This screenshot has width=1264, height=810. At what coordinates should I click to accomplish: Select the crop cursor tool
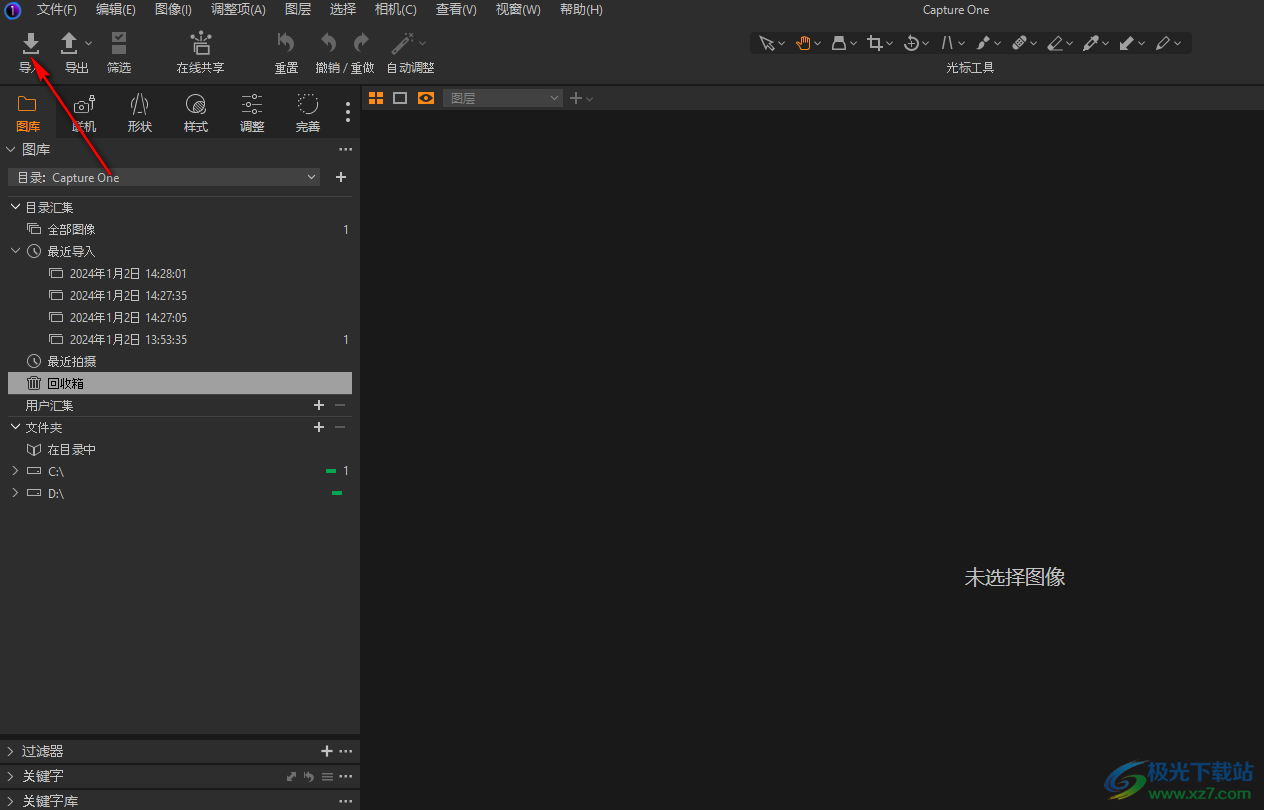tap(875, 43)
